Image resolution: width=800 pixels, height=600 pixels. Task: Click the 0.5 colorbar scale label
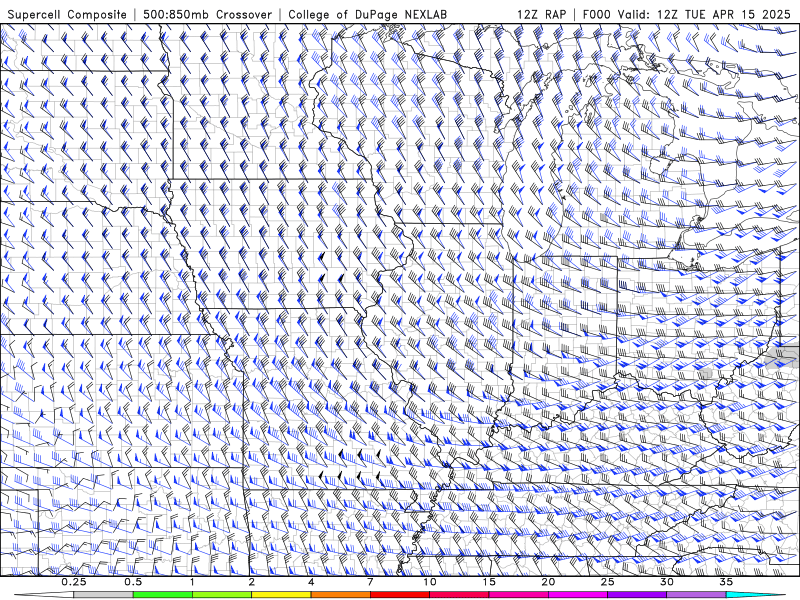point(133,582)
